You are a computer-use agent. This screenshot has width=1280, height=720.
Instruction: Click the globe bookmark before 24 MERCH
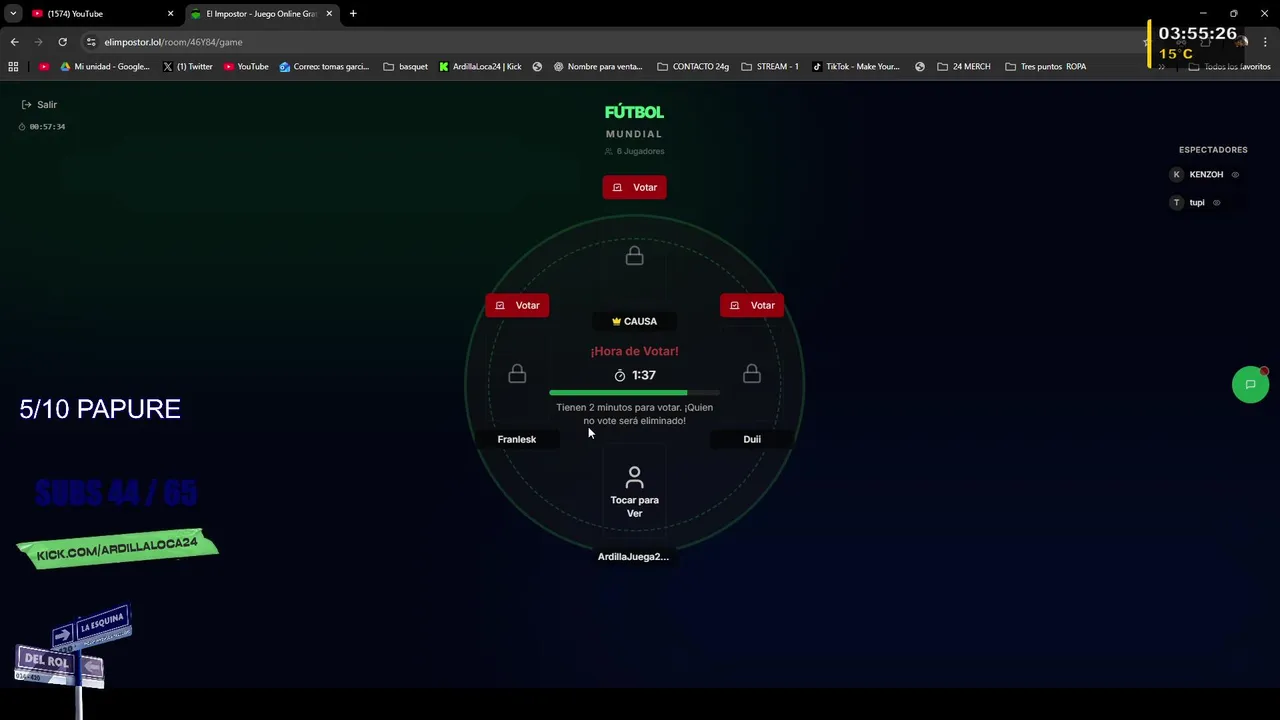[x=920, y=67]
